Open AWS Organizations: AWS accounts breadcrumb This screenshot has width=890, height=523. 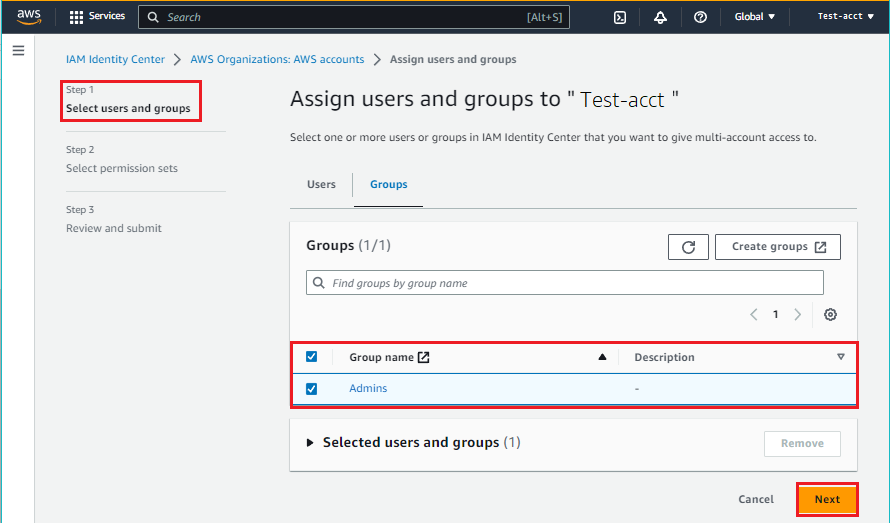coord(277,60)
